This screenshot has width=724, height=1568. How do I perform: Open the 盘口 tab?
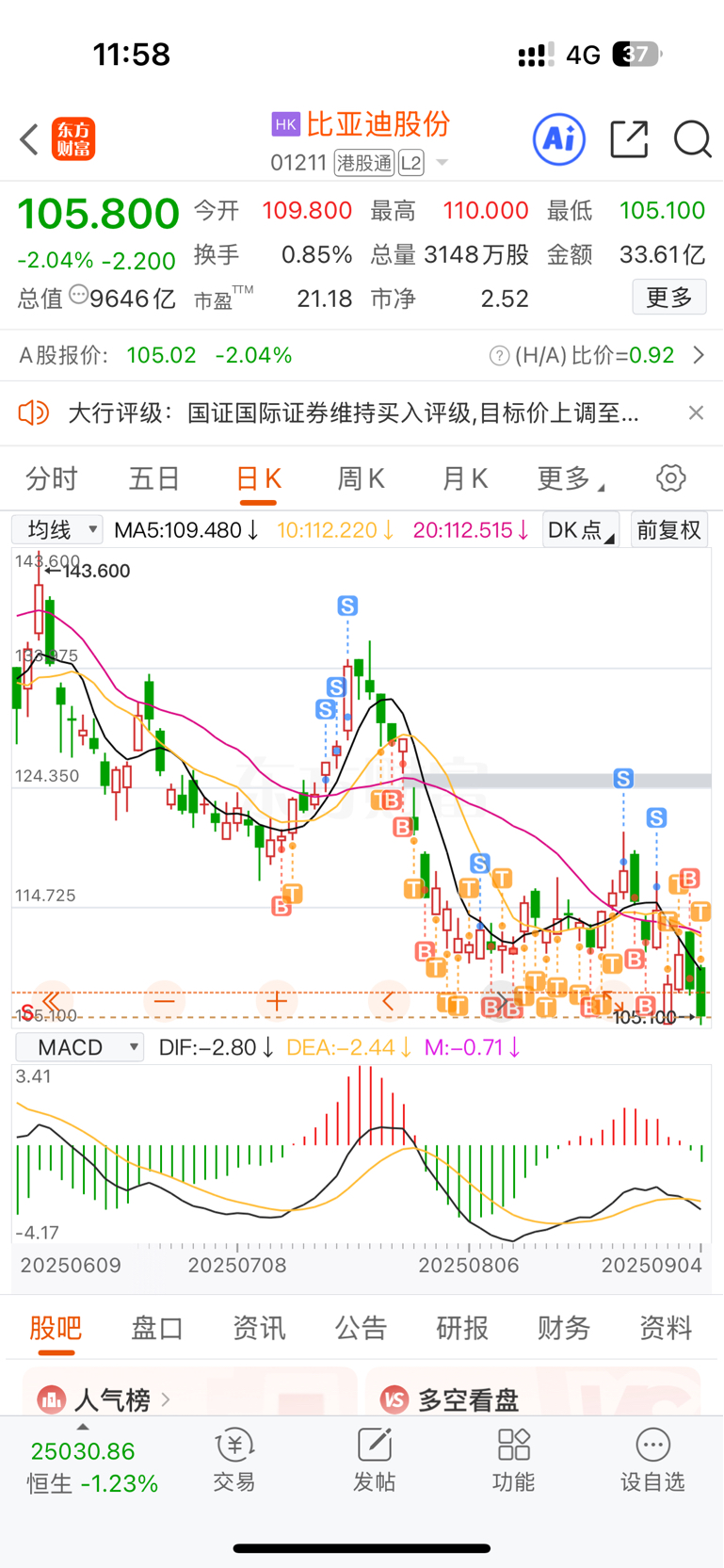tap(157, 1328)
